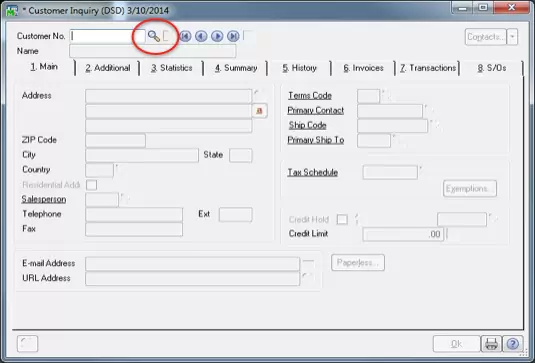Click the Primary Ship To field

(x=374, y=141)
